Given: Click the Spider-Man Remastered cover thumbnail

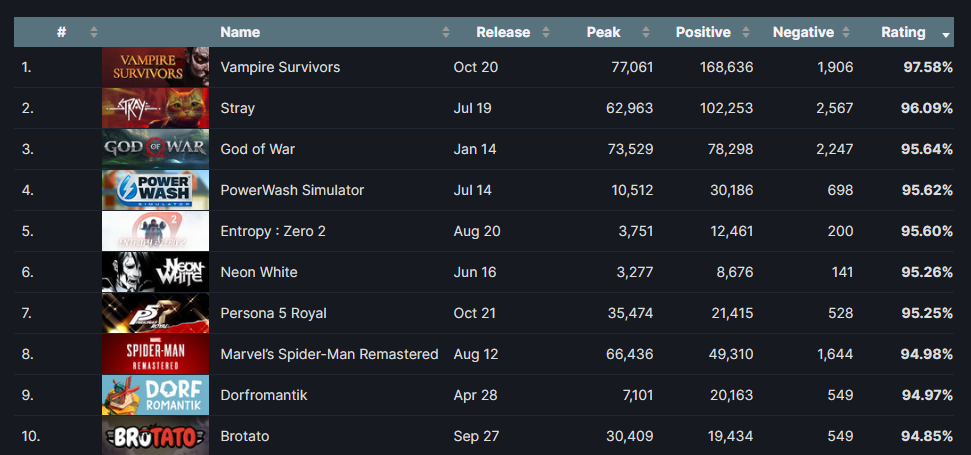Looking at the screenshot, I should [x=155, y=354].
